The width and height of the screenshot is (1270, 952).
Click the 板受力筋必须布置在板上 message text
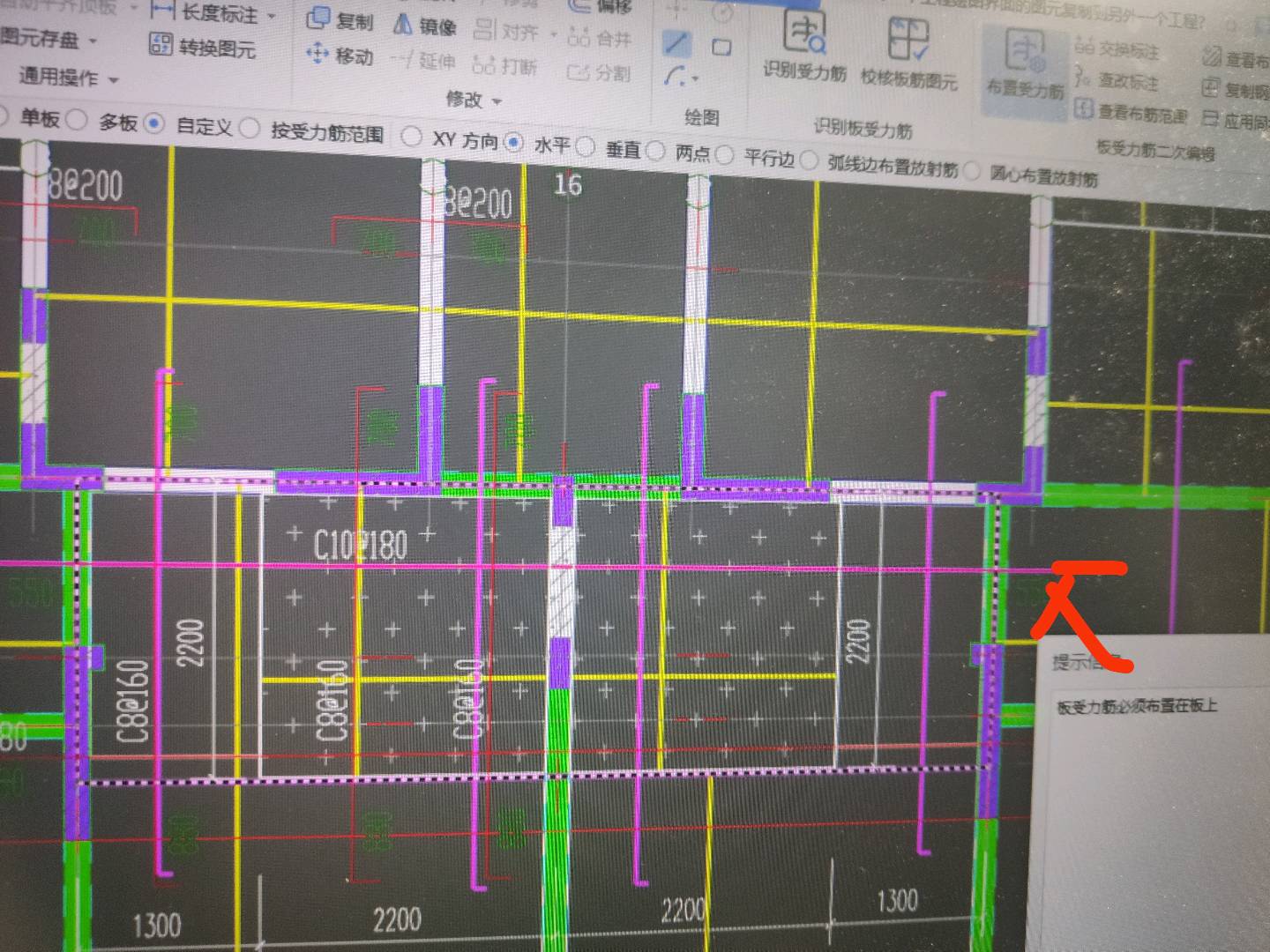(1138, 705)
